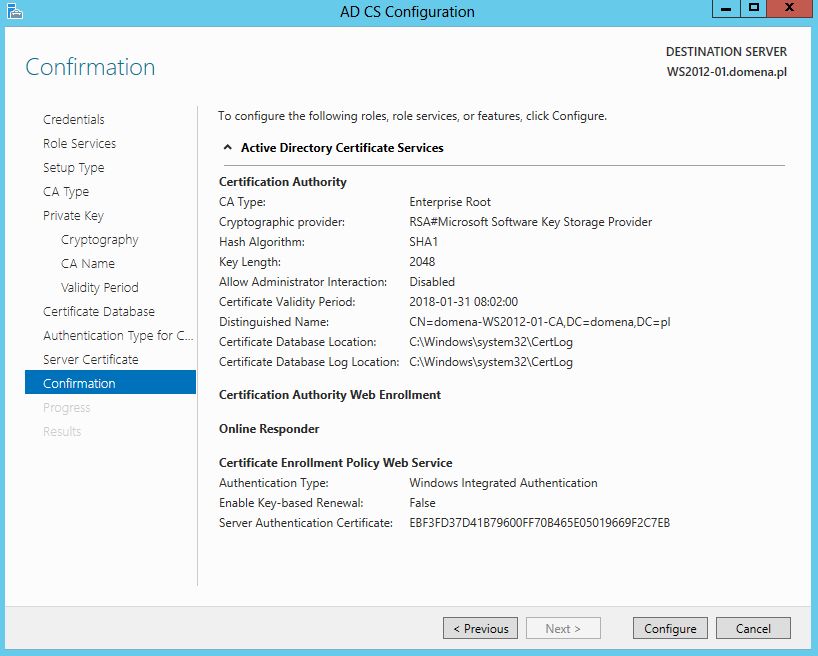Open the Private Key step
The image size is (818, 656).
tap(73, 216)
